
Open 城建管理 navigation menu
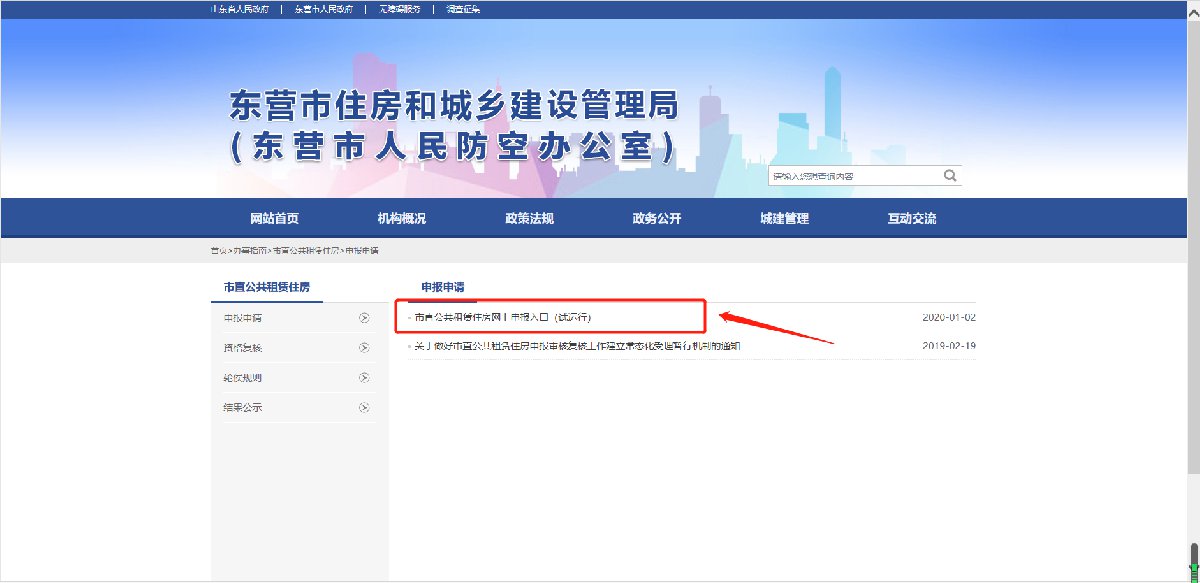784,219
